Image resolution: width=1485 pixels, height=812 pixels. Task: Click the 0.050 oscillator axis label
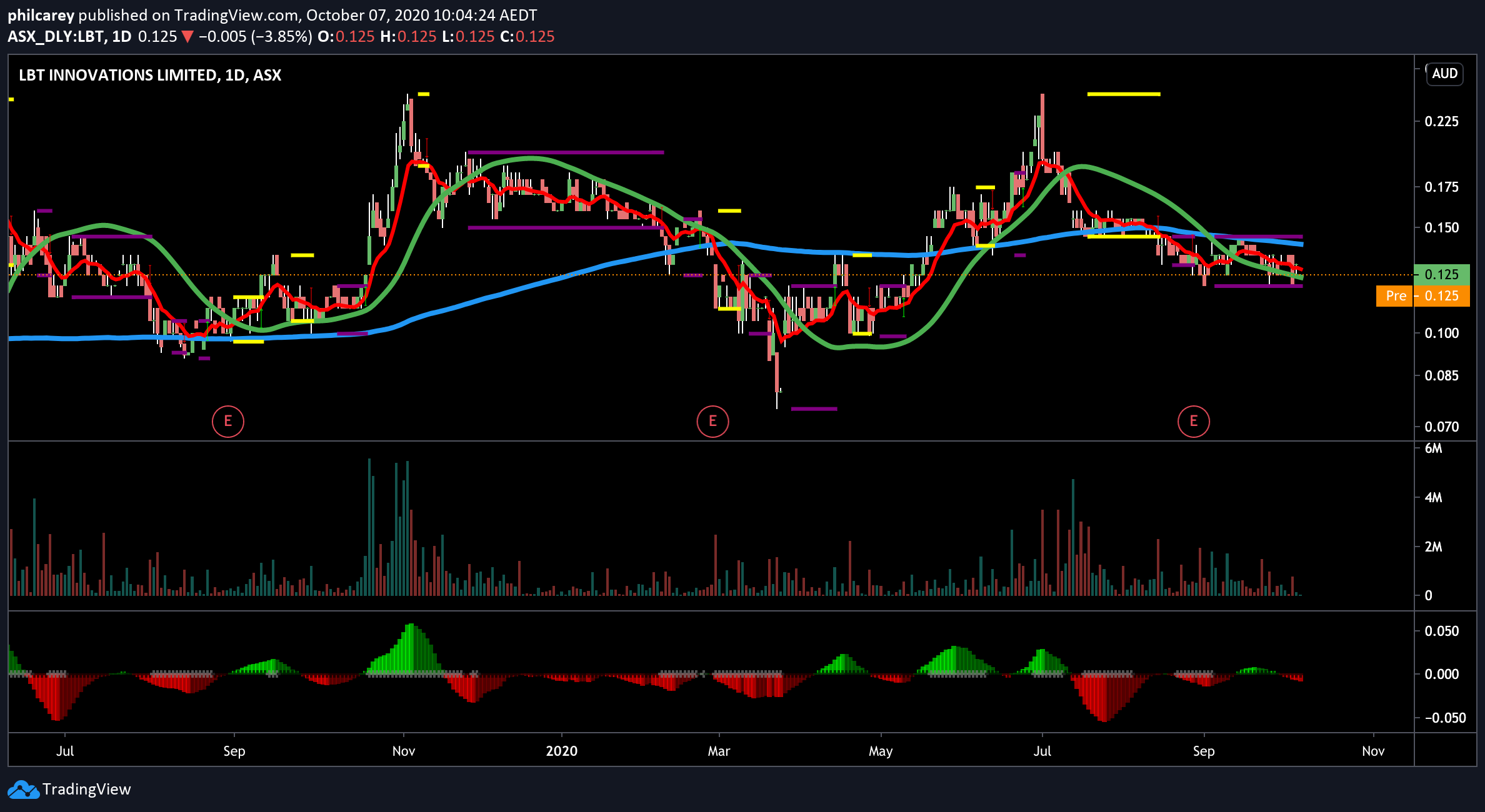[x=1441, y=631]
